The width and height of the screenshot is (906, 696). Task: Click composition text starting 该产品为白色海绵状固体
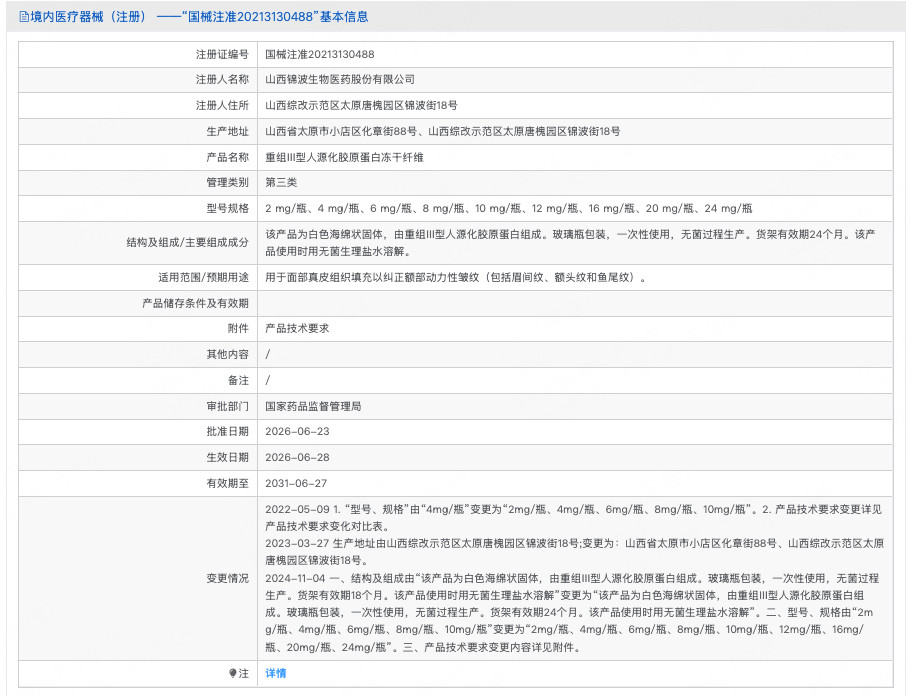(x=570, y=243)
